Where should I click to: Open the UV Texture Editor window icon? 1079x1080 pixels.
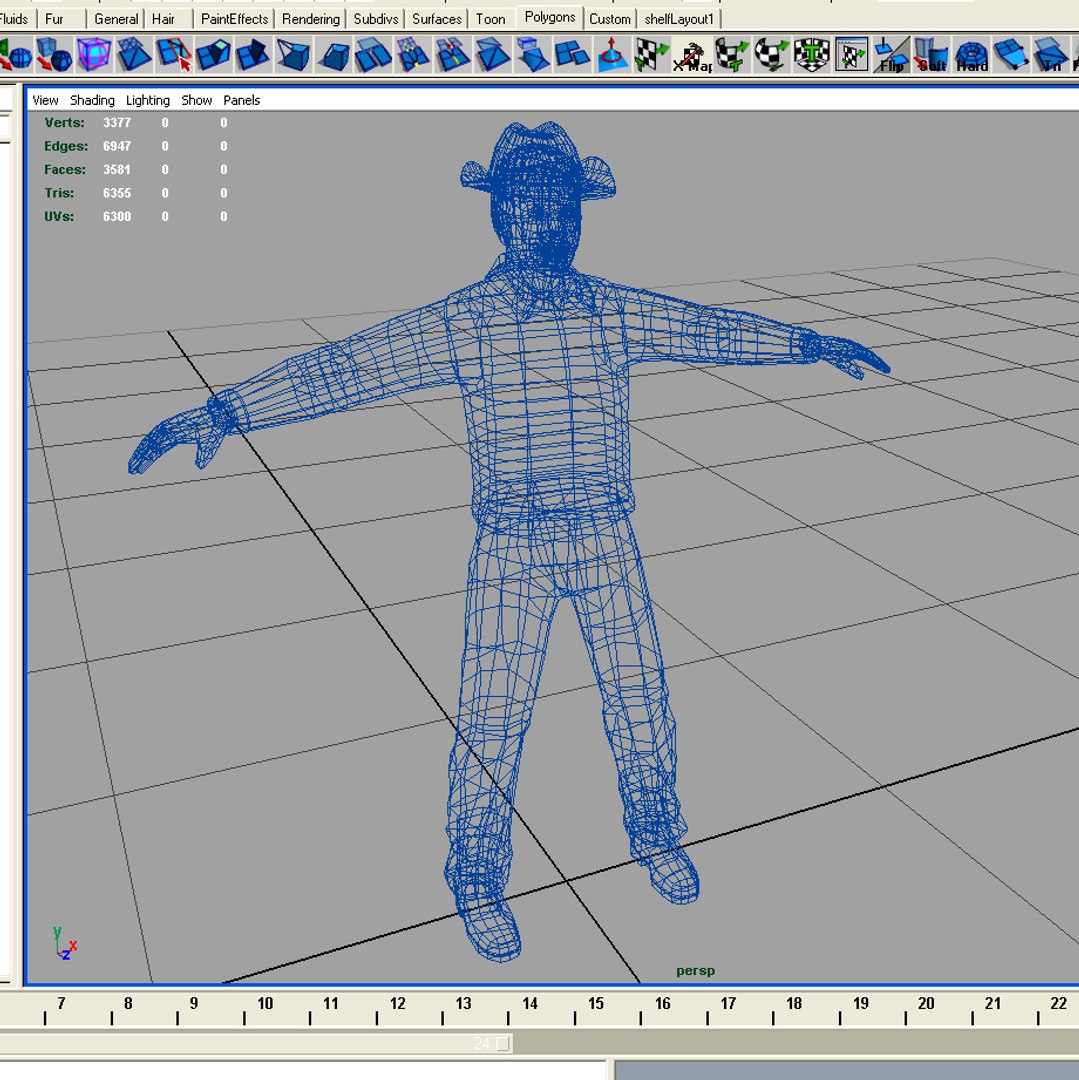tap(852, 55)
